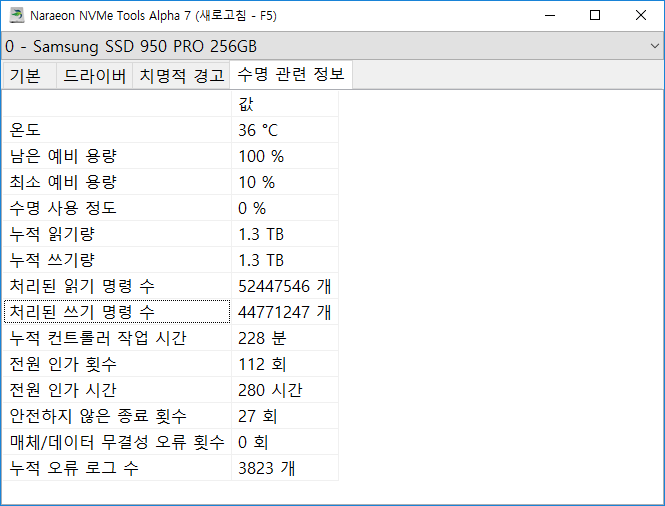This screenshot has width=665, height=506.
Task: Open the Samsung SSD 950 PRO drive dropdown
Action: pyautogui.click(x=332, y=46)
